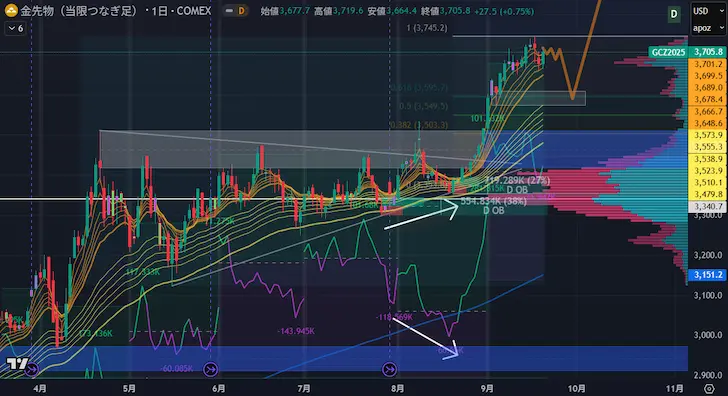Click the orange 3,666.7 price label

(x=708, y=111)
